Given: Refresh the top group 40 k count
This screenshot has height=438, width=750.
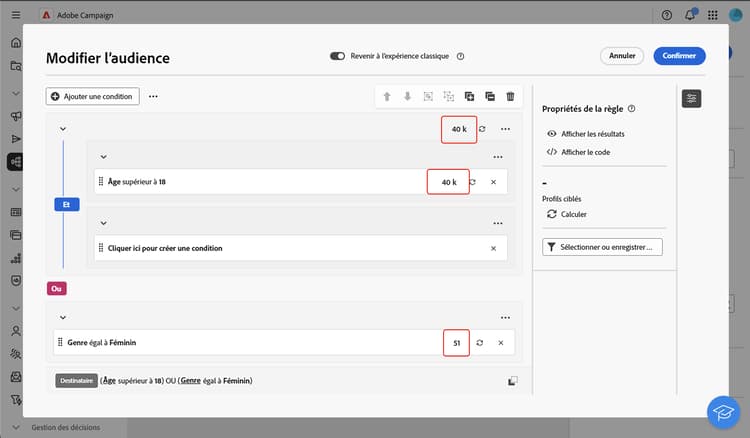Looking at the screenshot, I should pyautogui.click(x=482, y=129).
